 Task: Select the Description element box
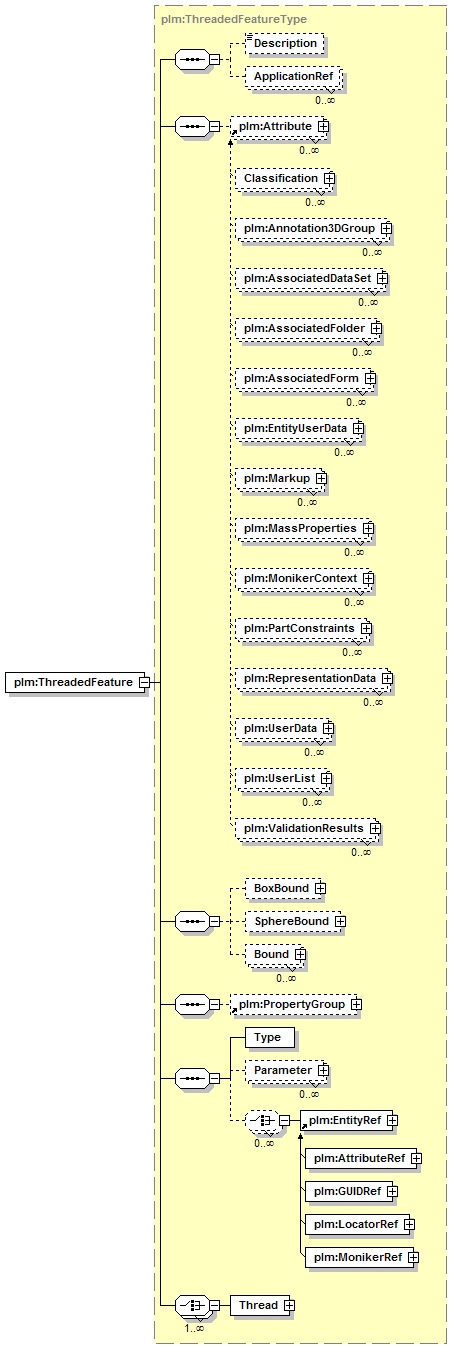click(285, 44)
